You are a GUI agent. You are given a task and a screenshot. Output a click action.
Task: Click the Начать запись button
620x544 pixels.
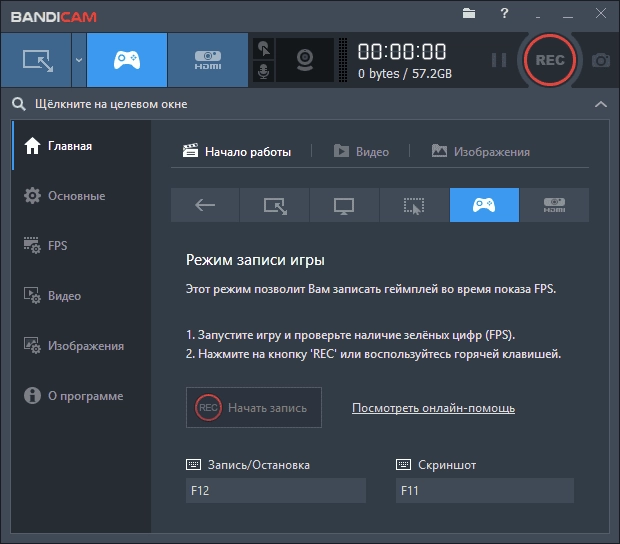tap(254, 408)
